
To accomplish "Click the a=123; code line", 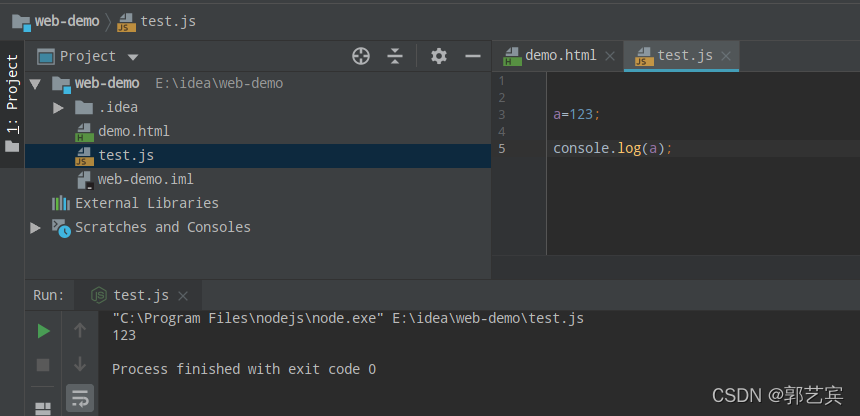I will click(577, 115).
